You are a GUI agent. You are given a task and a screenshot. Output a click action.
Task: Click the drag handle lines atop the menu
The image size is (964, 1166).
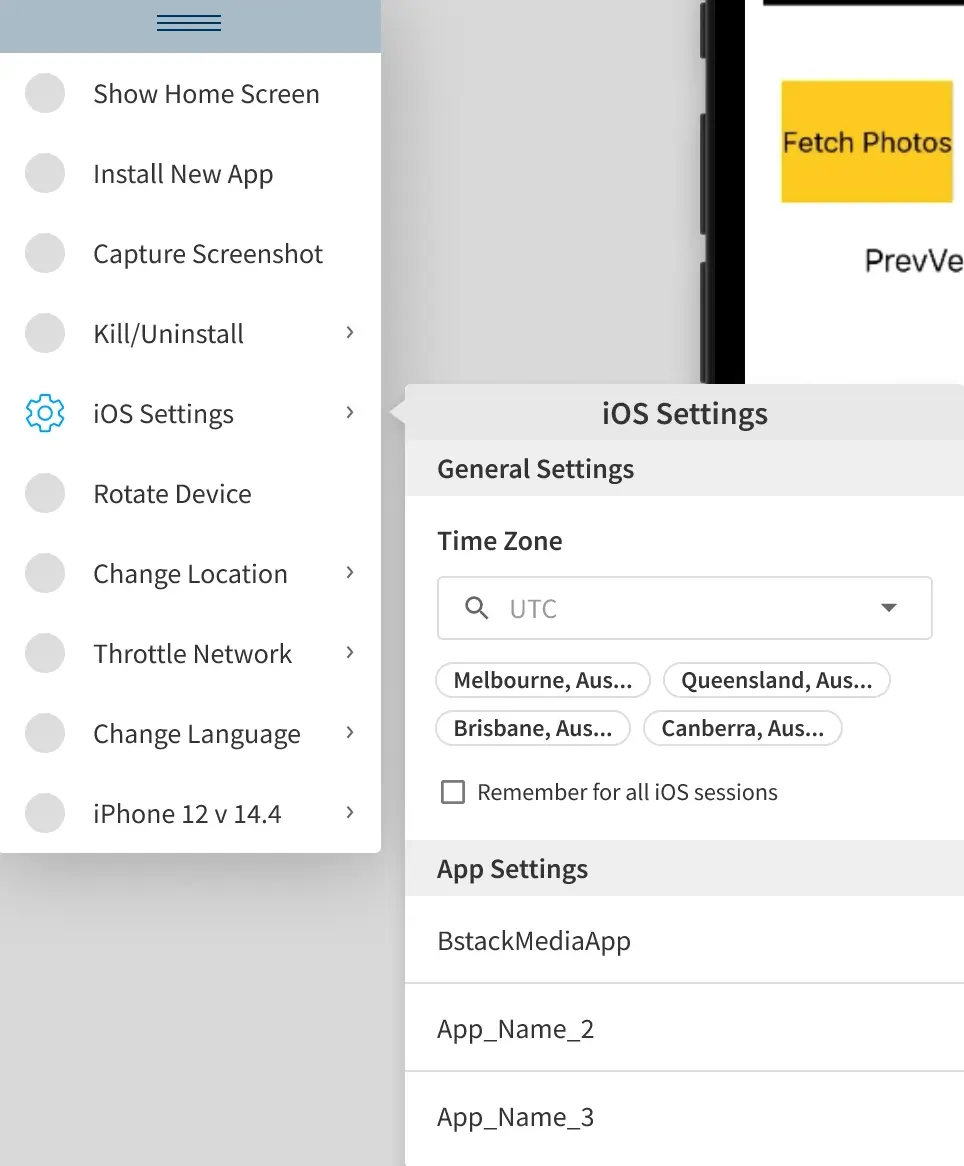(189, 24)
